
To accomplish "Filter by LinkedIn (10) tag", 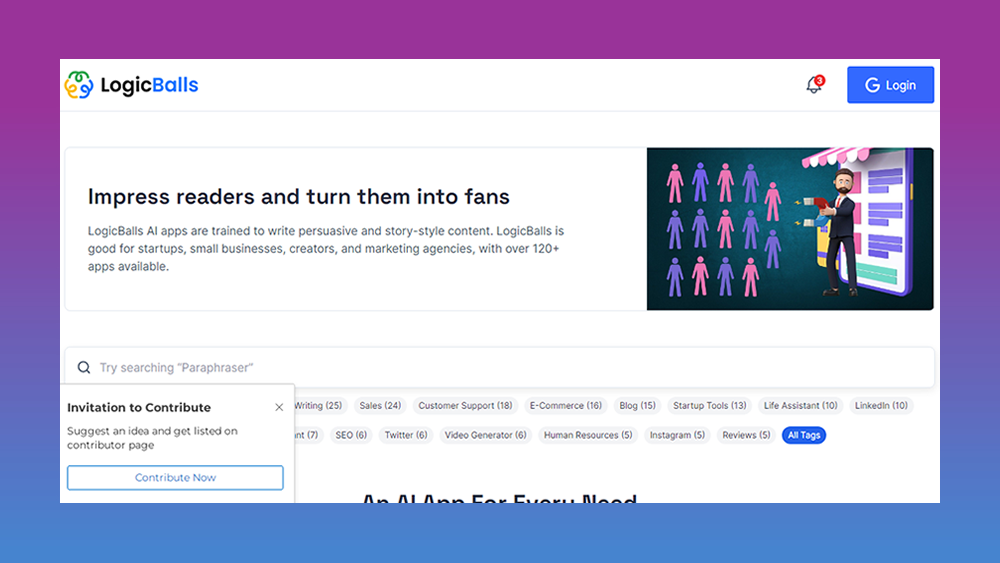I will pyautogui.click(x=881, y=406).
